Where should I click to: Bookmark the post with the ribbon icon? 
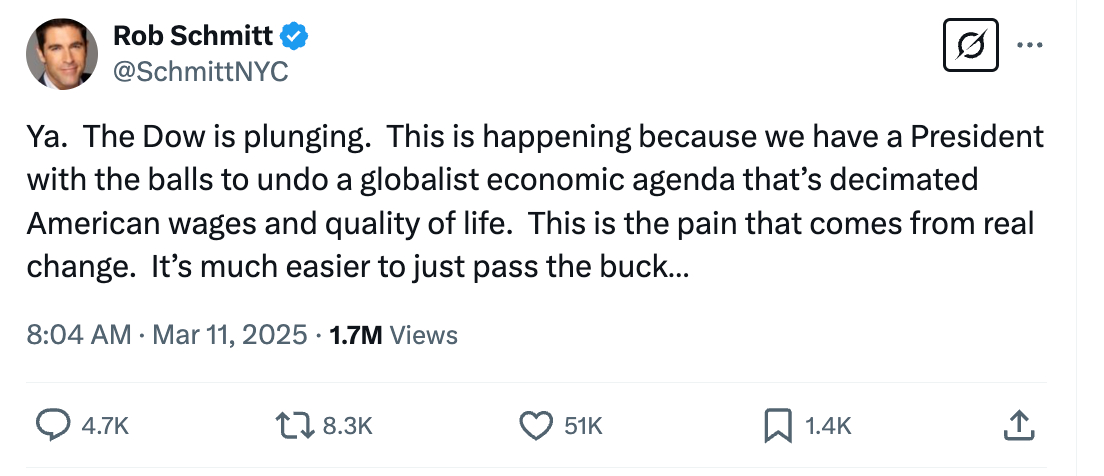[777, 426]
